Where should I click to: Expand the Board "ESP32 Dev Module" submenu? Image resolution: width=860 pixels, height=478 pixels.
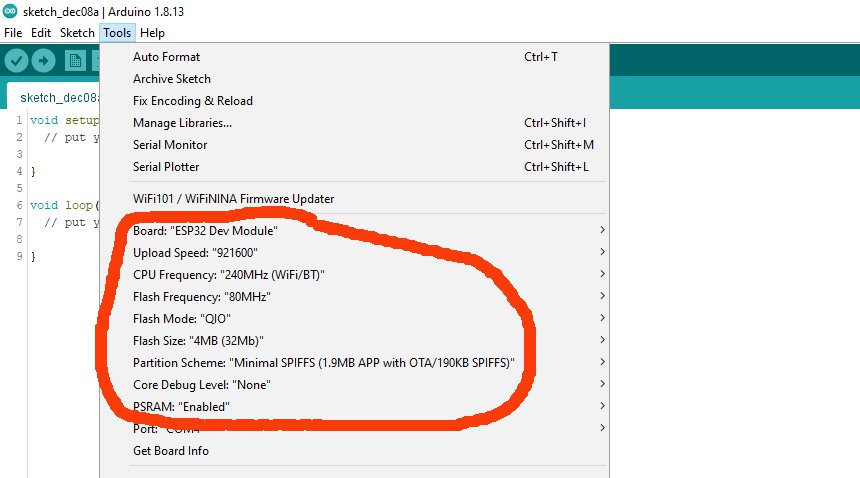tap(354, 231)
